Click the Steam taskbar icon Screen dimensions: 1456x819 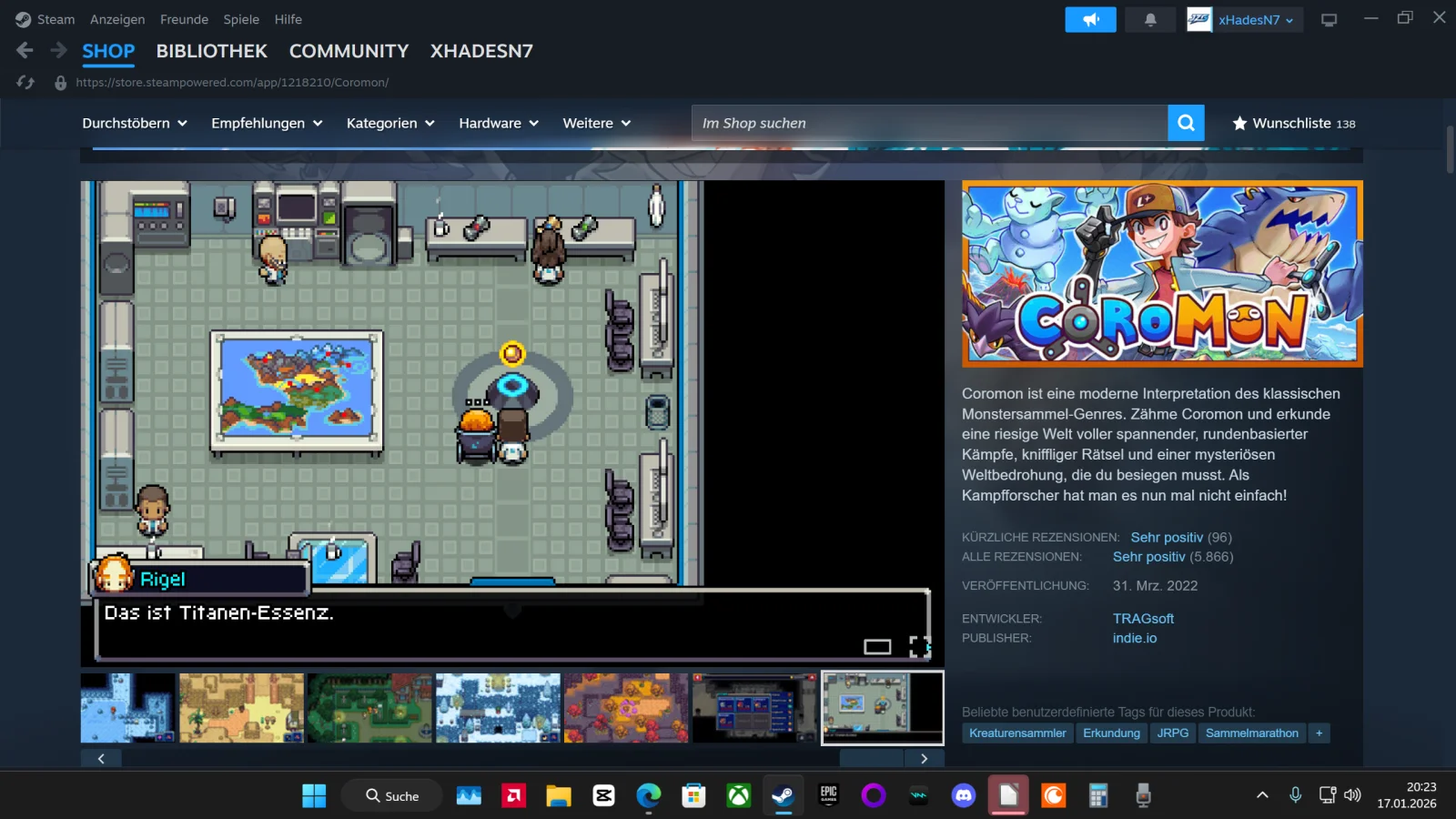point(783,796)
